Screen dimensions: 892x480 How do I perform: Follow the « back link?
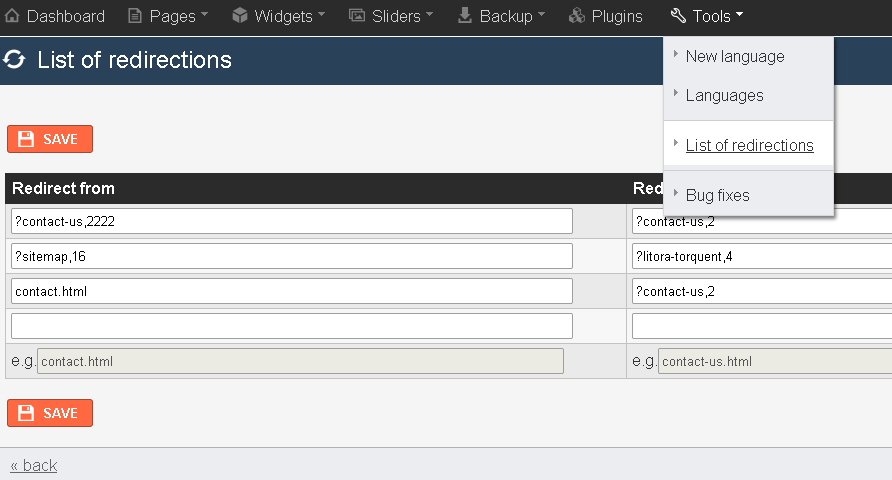(x=34, y=465)
